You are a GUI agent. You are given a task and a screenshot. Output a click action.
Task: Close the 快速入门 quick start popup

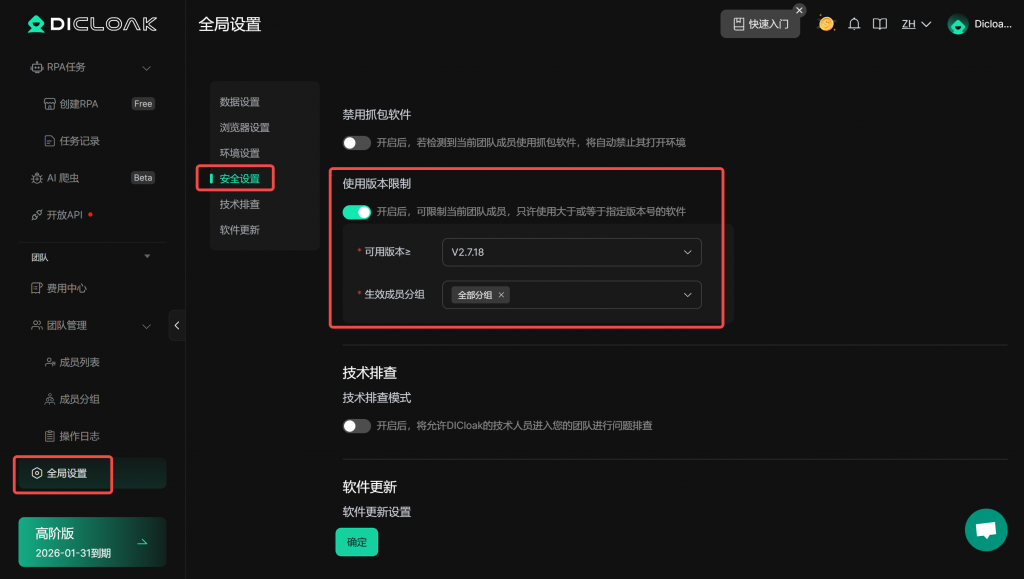(799, 10)
